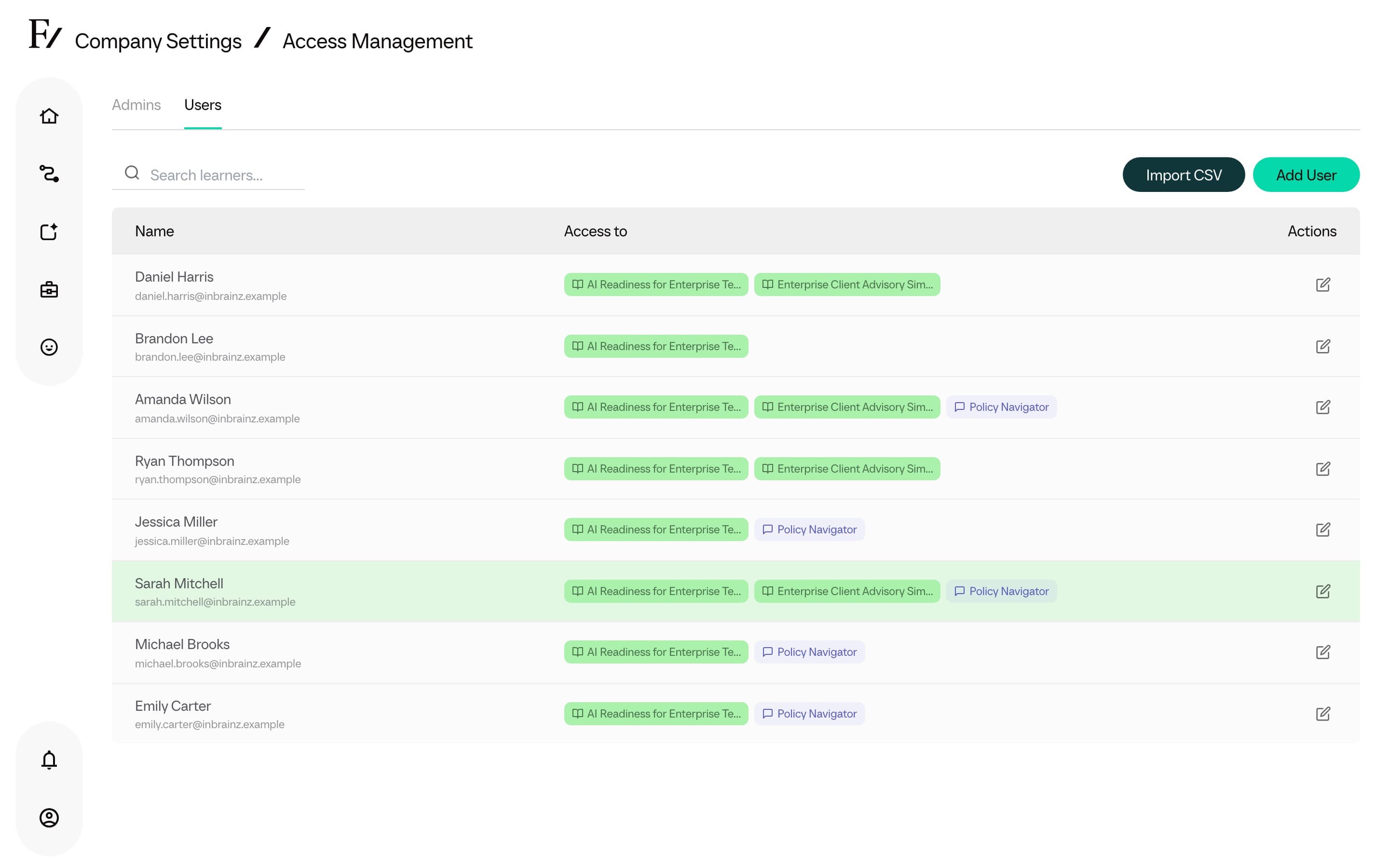Edit access for Sarah Mitchell
Screen dimensions: 1389x868
click(1322, 591)
